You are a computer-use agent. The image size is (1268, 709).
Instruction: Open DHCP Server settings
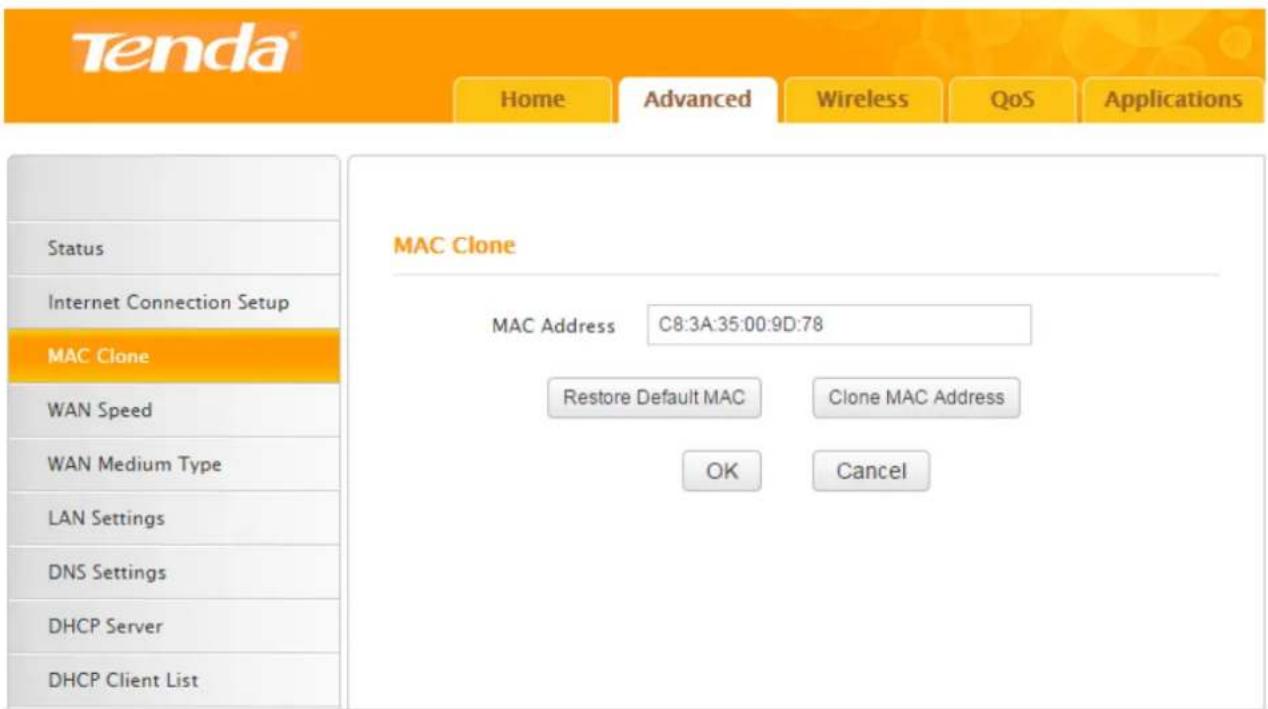(x=174, y=626)
